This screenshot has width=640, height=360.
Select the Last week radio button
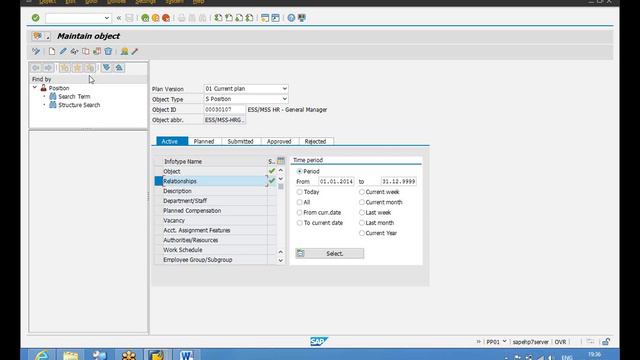coord(362,212)
